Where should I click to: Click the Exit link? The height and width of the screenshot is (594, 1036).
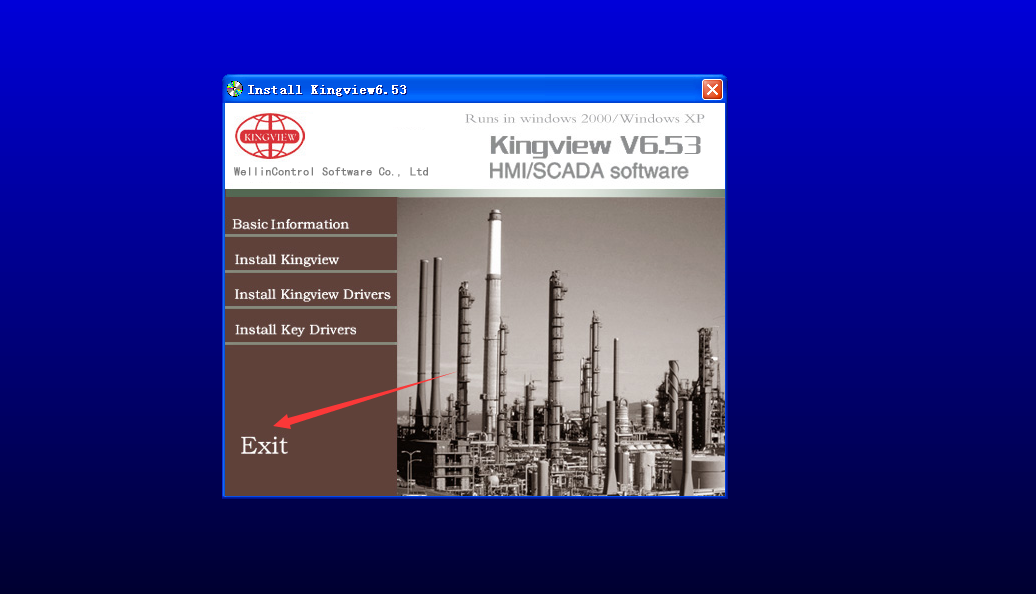point(264,446)
